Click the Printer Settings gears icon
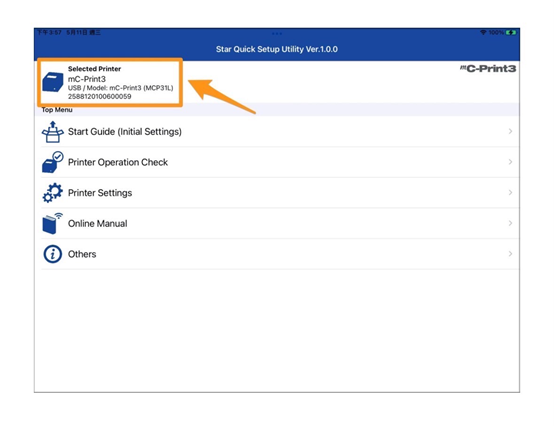 [53, 193]
